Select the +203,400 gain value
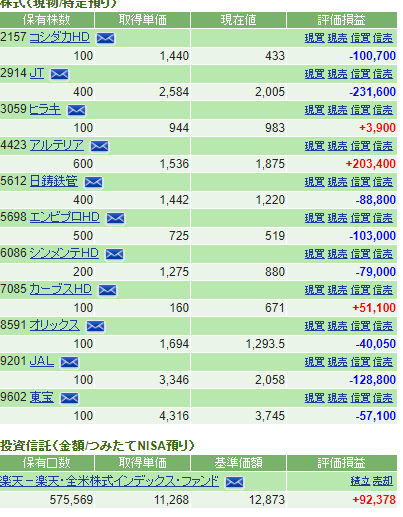Viewport: 403px width, 517px height. (371, 164)
